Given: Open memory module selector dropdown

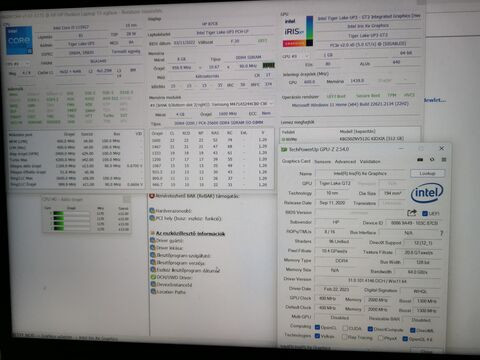Looking at the screenshot, I should click(212, 104).
